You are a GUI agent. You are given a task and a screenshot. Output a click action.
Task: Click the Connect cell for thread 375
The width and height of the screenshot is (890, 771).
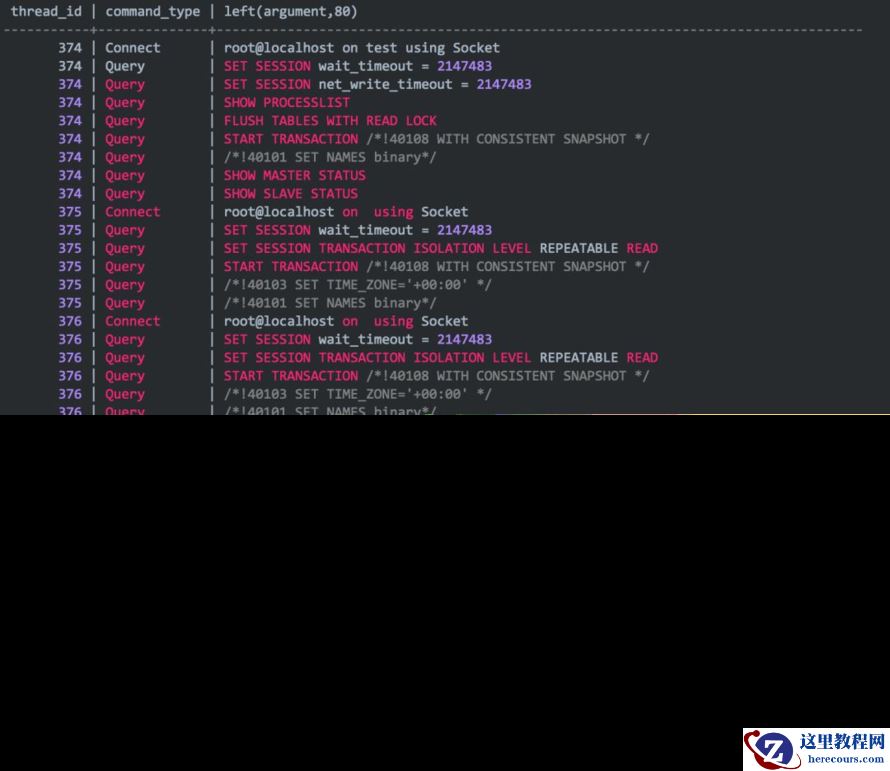tap(132, 211)
